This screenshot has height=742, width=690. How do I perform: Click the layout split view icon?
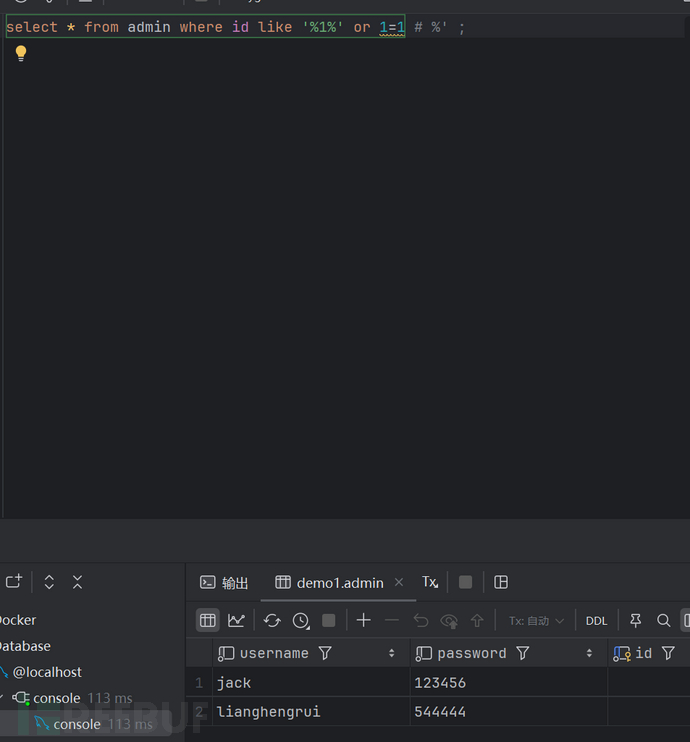click(x=501, y=582)
